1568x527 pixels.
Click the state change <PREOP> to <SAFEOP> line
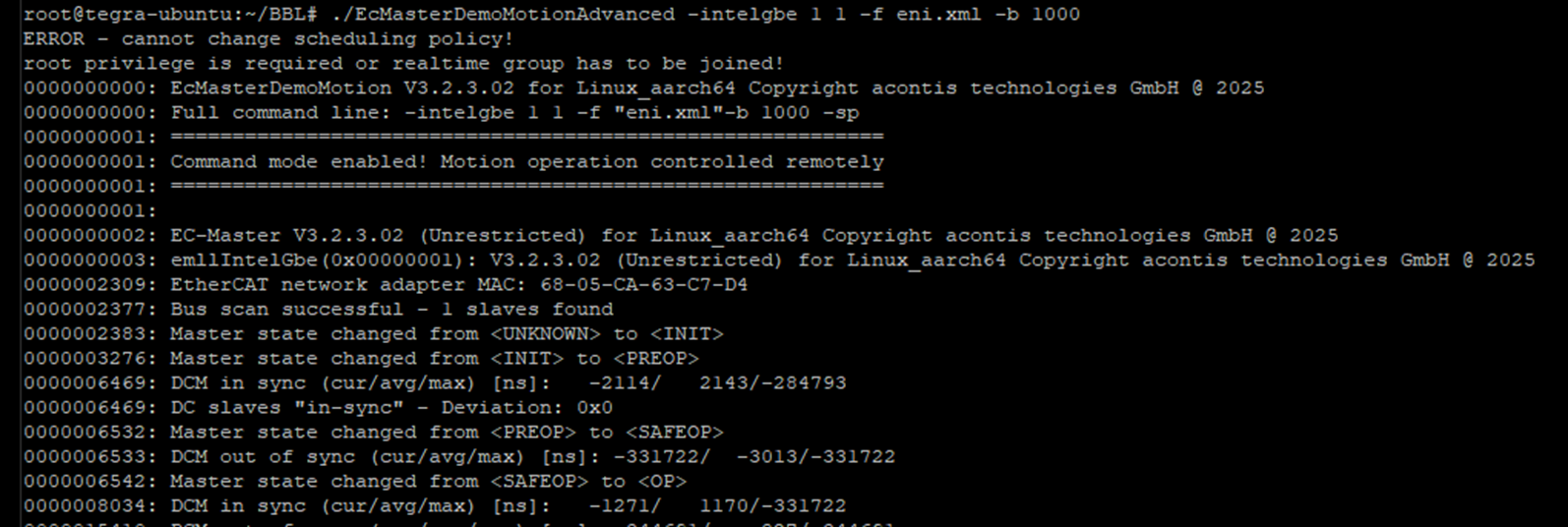coord(374,432)
